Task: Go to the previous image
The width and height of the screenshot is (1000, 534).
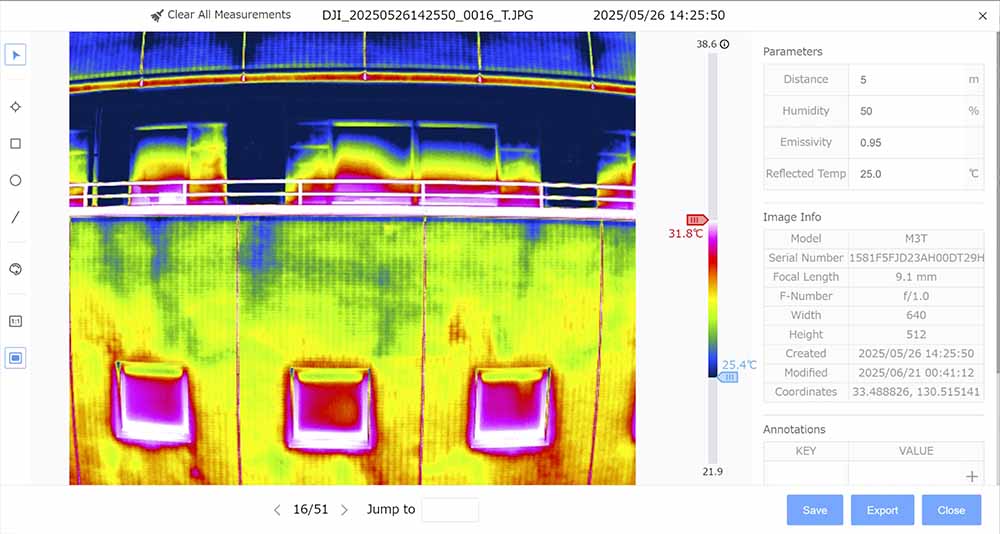Action: (x=277, y=510)
